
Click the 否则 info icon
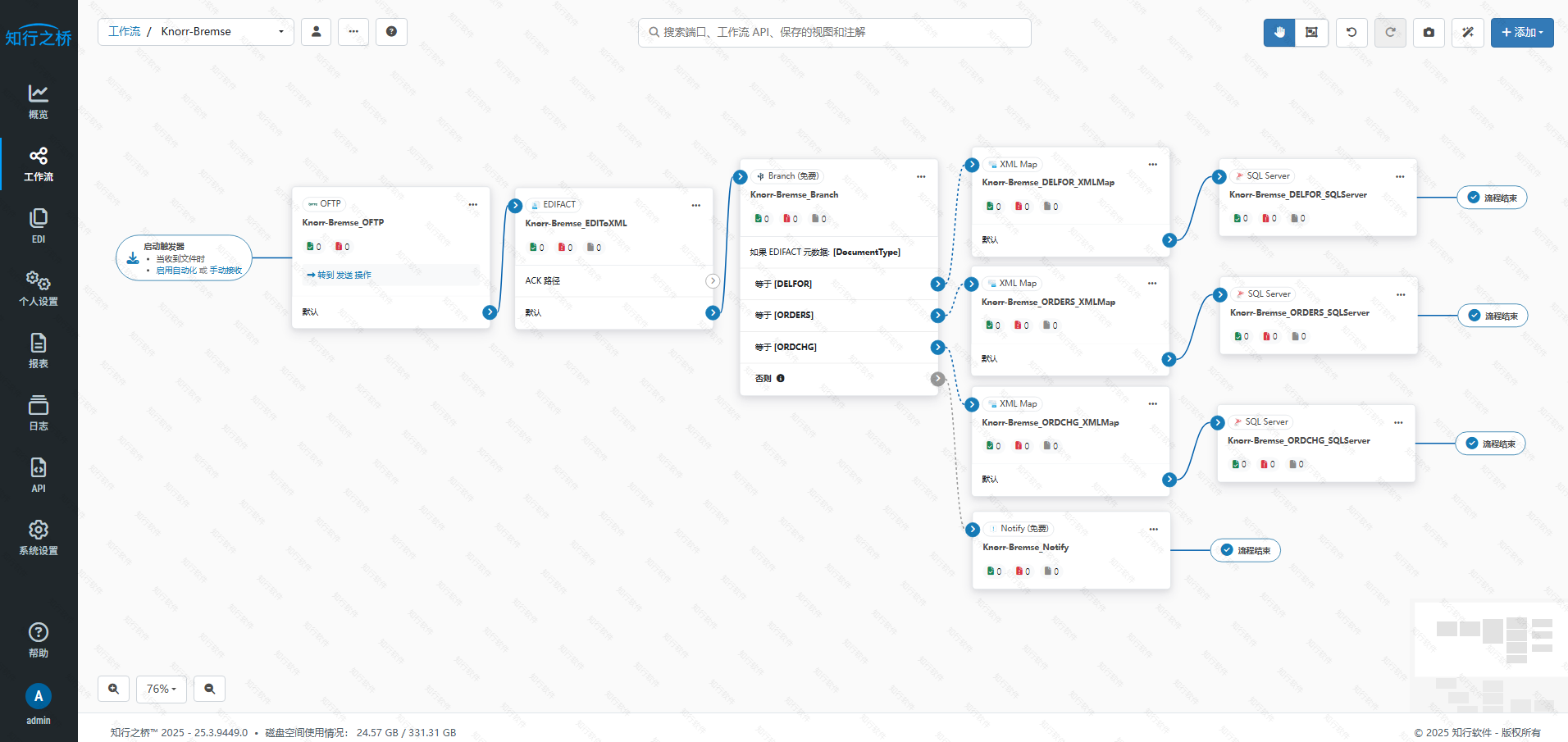(781, 379)
